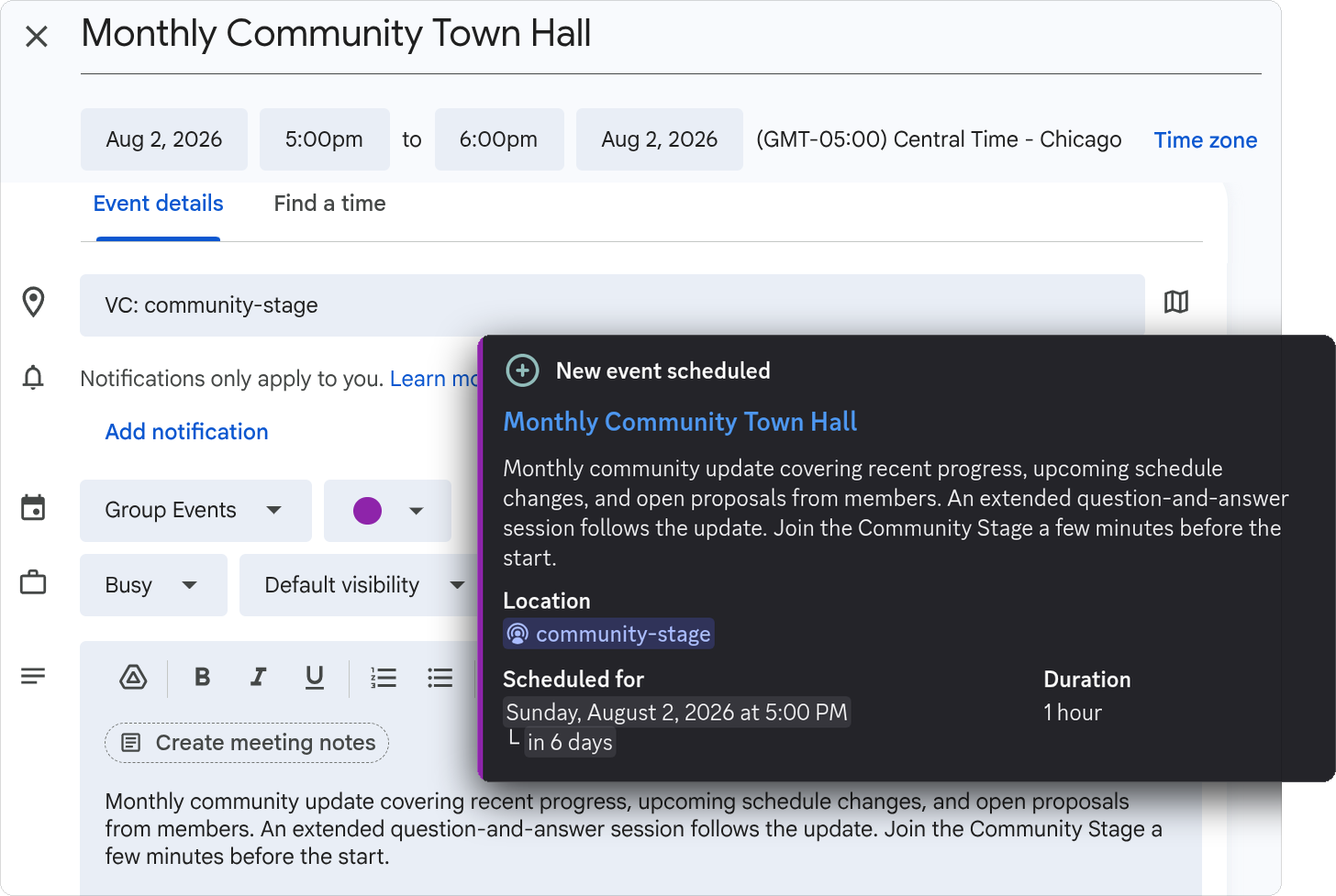Edit the 5:00pm start time
Image resolution: width=1336 pixels, height=896 pixels.
coord(325,139)
